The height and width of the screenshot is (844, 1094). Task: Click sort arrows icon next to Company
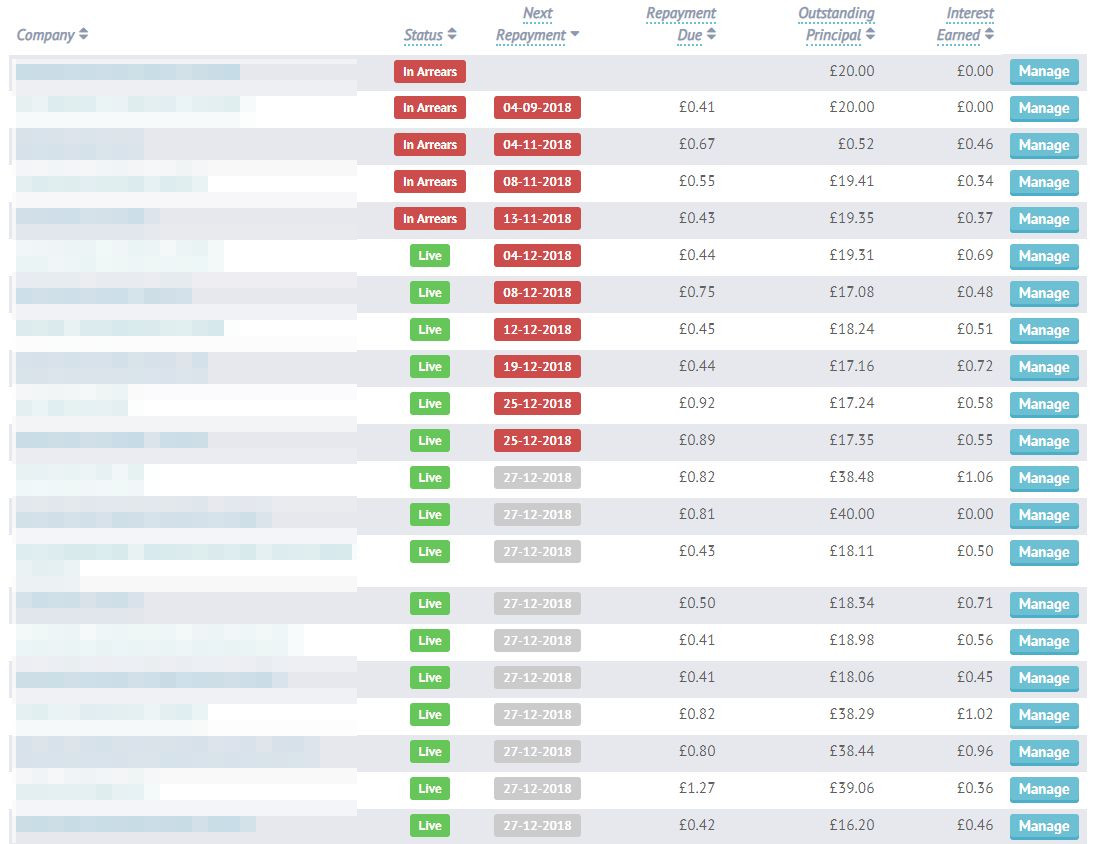pos(83,33)
